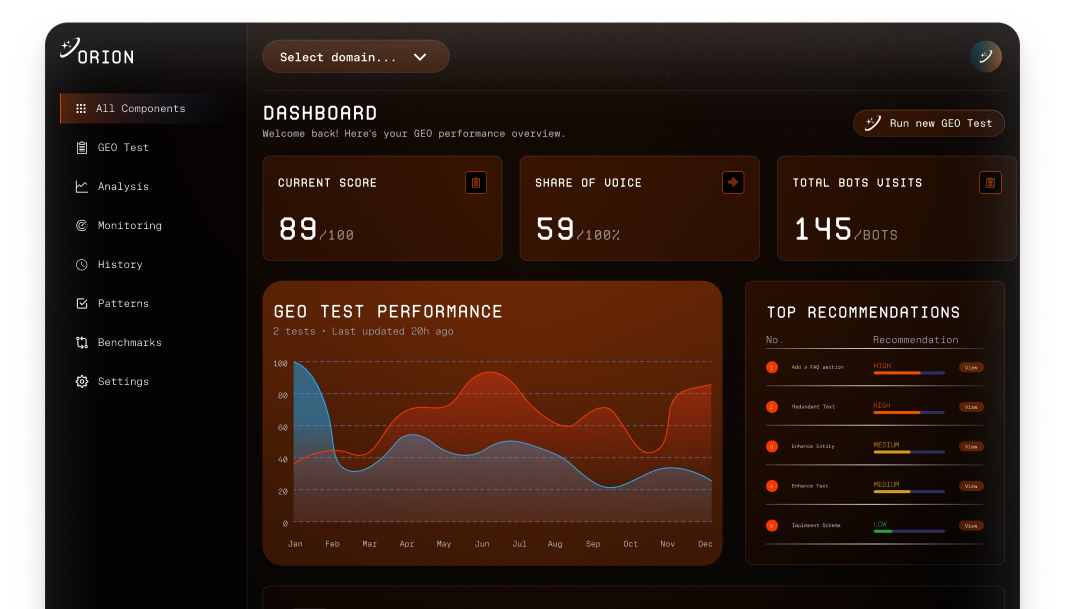Click HIGH priority bar for FAQ section
The height and width of the screenshot is (609, 1065).
[909, 373]
